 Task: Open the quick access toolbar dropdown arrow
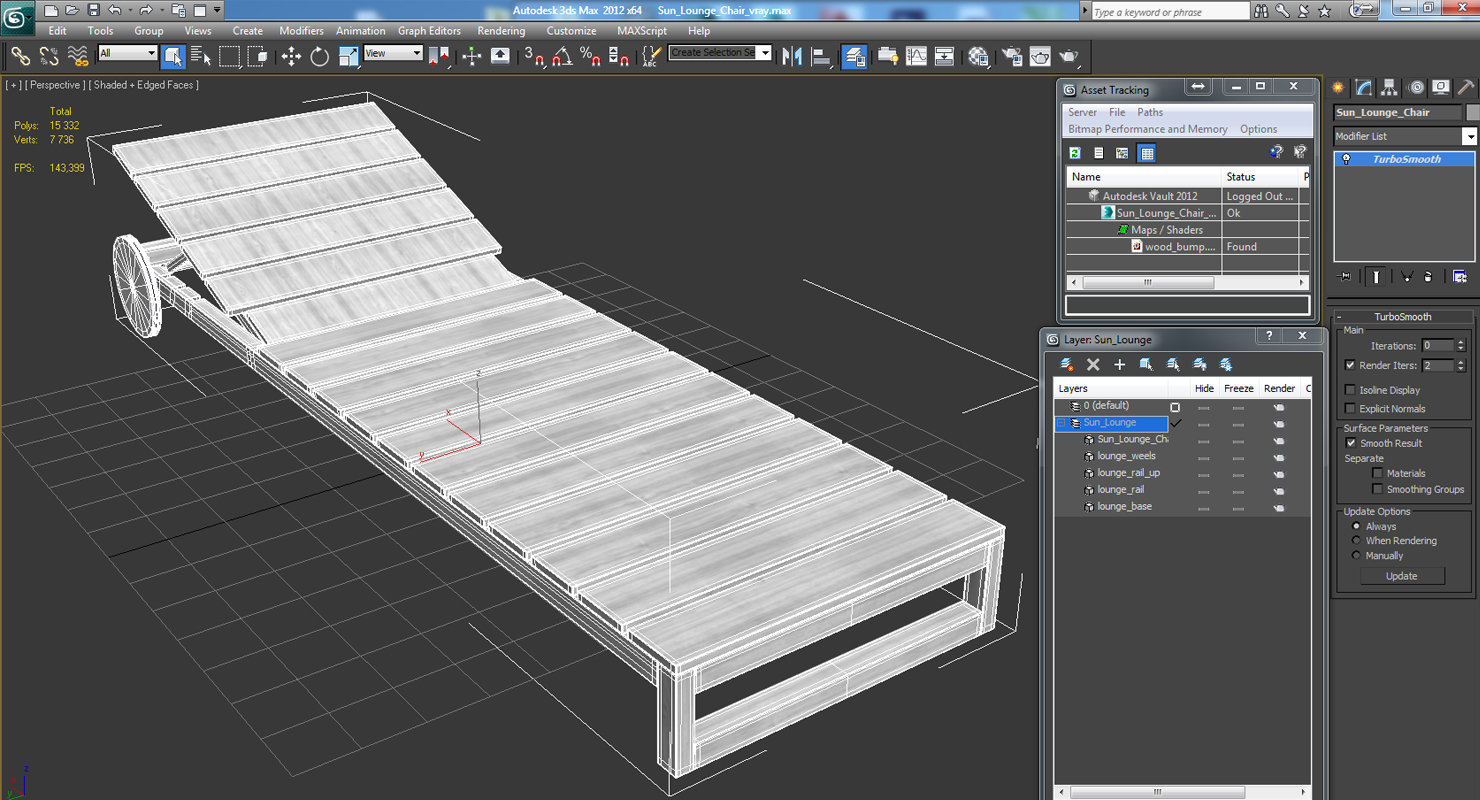[217, 10]
